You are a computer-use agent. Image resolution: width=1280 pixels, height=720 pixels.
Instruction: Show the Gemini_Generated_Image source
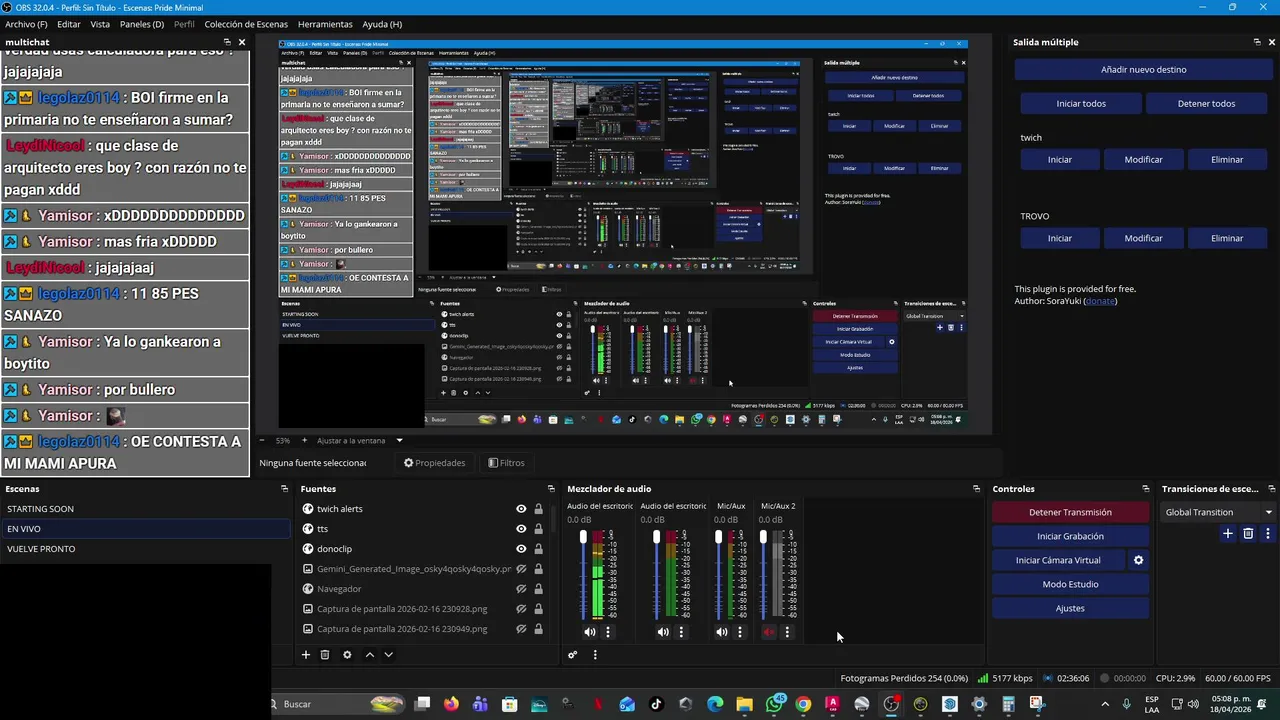521,569
